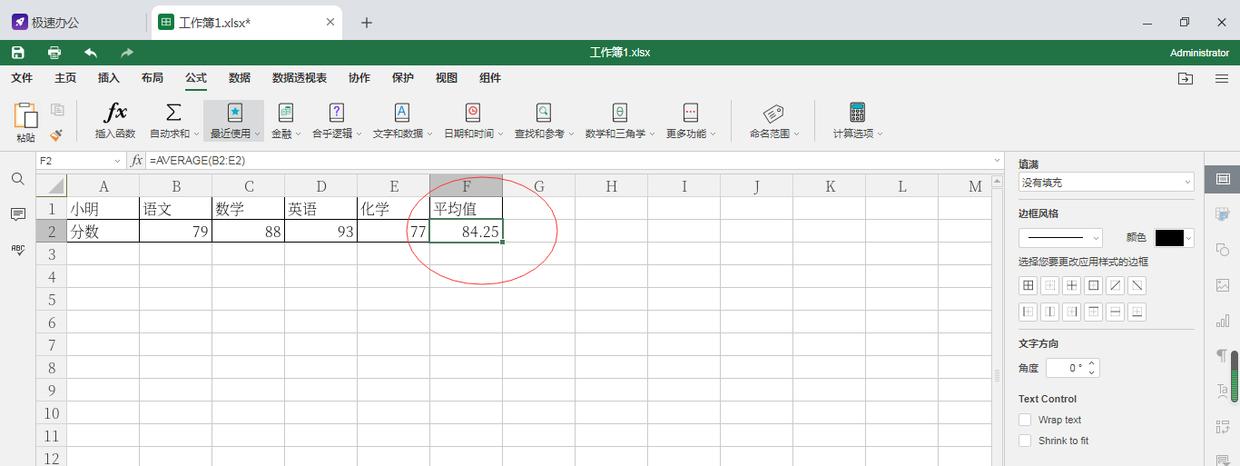Expand the 合乎逻辑 logical functions dropdown
The image size is (1240, 466).
[x=359, y=134]
